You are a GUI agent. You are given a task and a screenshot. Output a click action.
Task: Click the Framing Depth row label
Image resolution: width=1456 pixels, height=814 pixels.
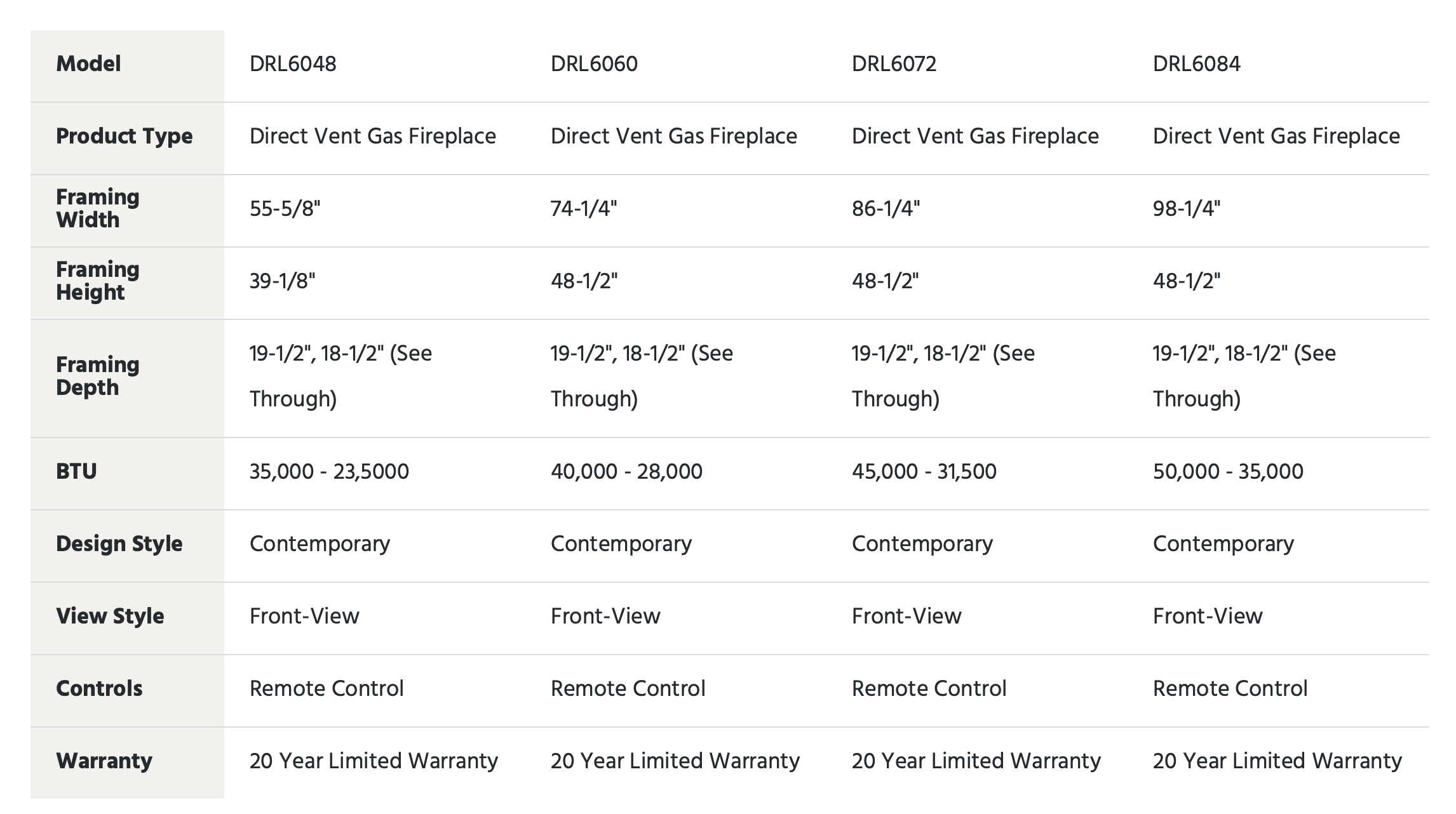coord(98,376)
